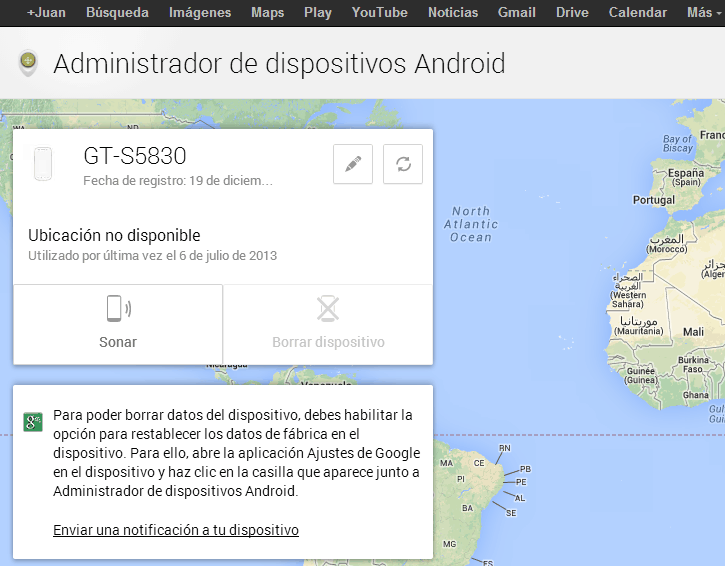The height and width of the screenshot is (566, 725).
Task: Click the pencil rename device icon
Action: coord(352,164)
